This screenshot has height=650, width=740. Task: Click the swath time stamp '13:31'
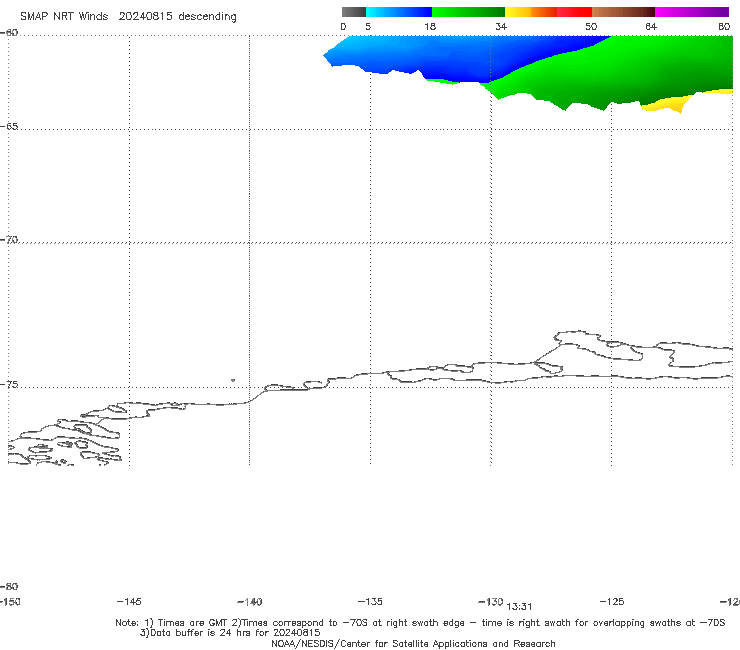pyautogui.click(x=519, y=607)
